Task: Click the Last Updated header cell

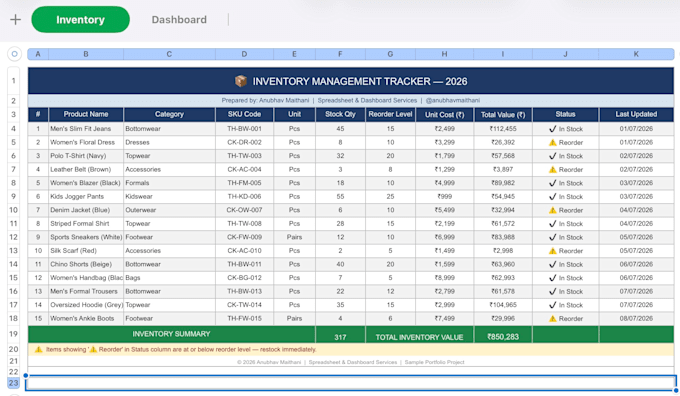Action: [x=636, y=114]
